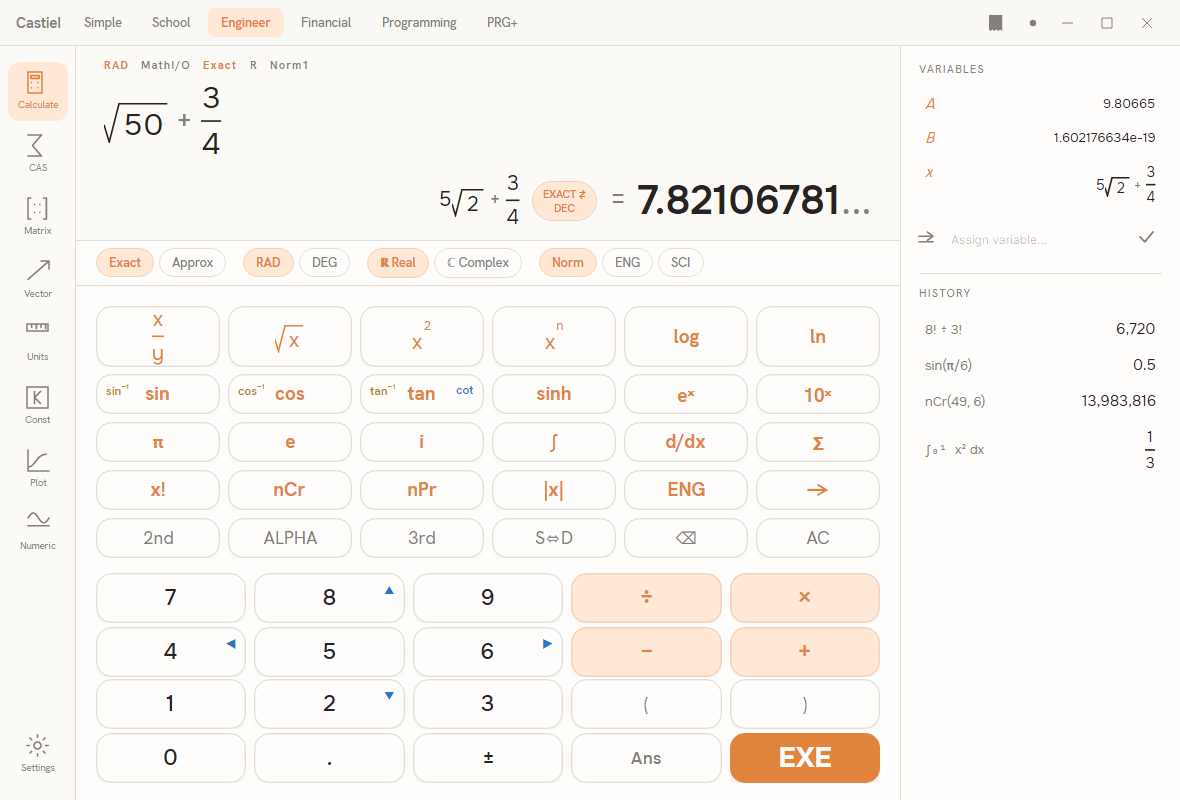Select variable B in Variables list
This screenshot has height=800, width=1180.
1040,138
